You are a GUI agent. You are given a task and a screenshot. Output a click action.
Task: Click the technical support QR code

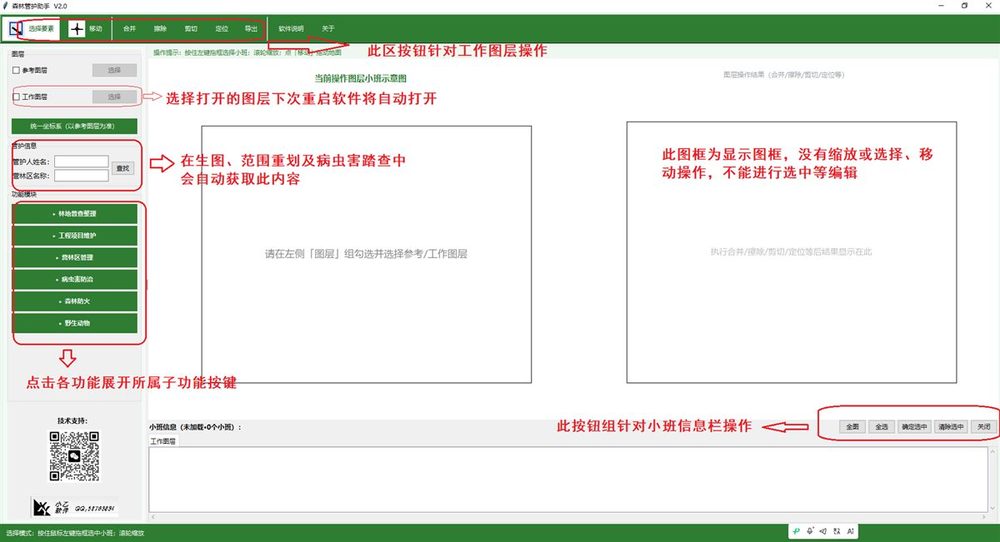point(74,456)
